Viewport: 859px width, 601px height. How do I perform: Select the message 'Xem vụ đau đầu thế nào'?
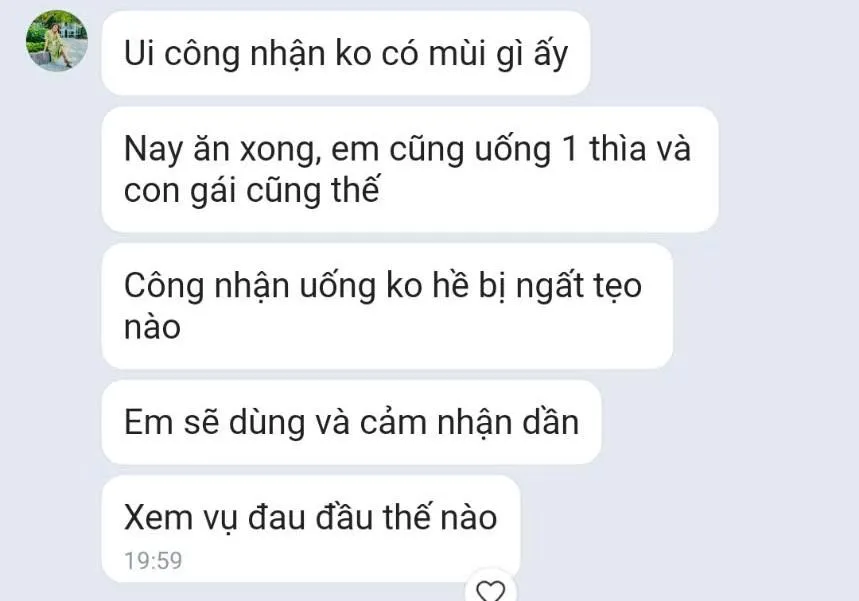tap(311, 529)
